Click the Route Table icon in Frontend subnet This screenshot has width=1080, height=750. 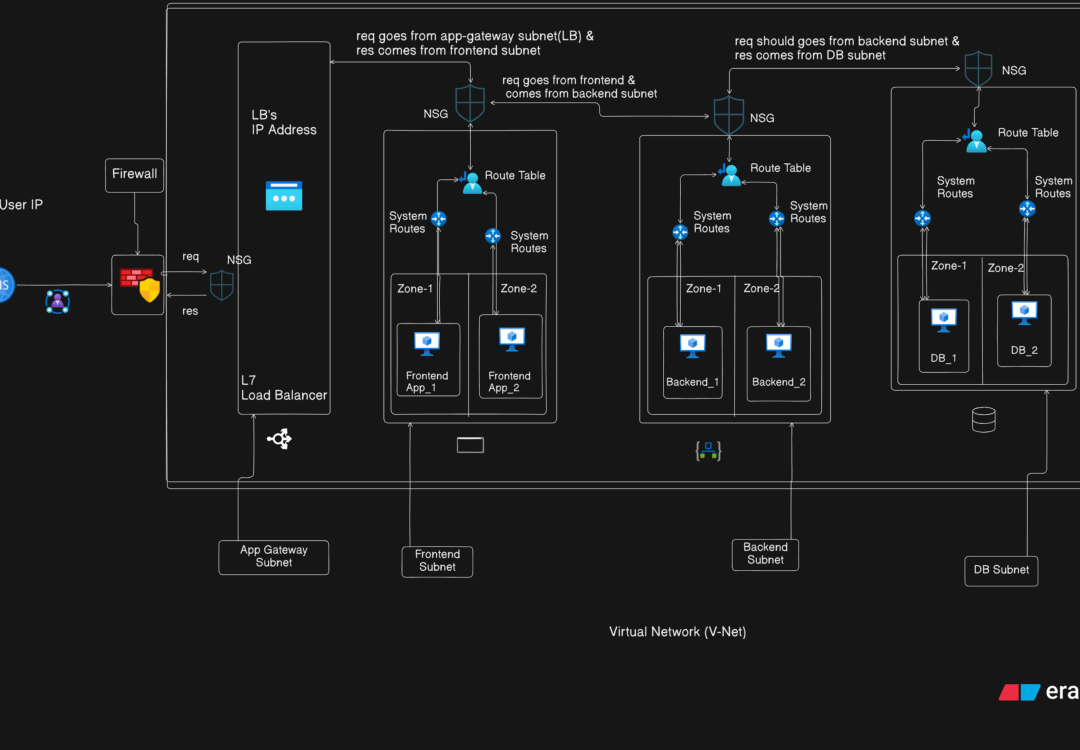point(471,183)
